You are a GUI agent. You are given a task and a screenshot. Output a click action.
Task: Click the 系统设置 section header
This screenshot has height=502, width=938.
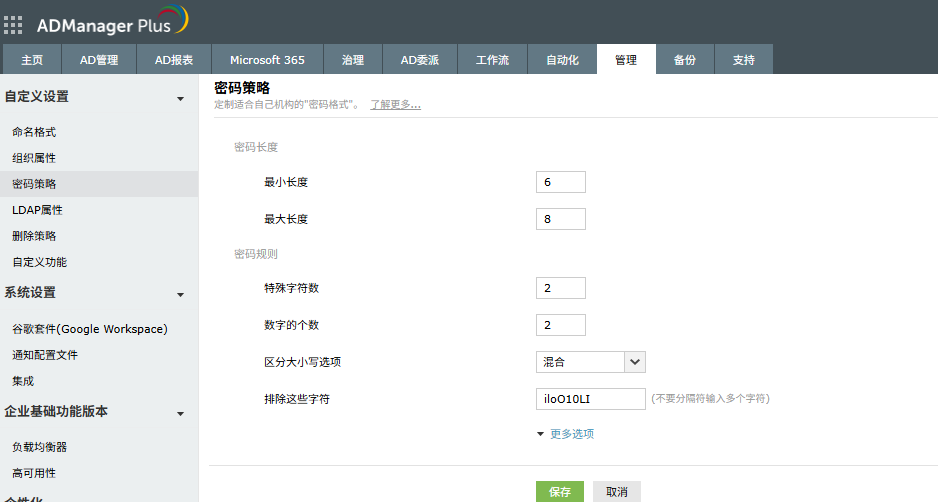point(30,293)
